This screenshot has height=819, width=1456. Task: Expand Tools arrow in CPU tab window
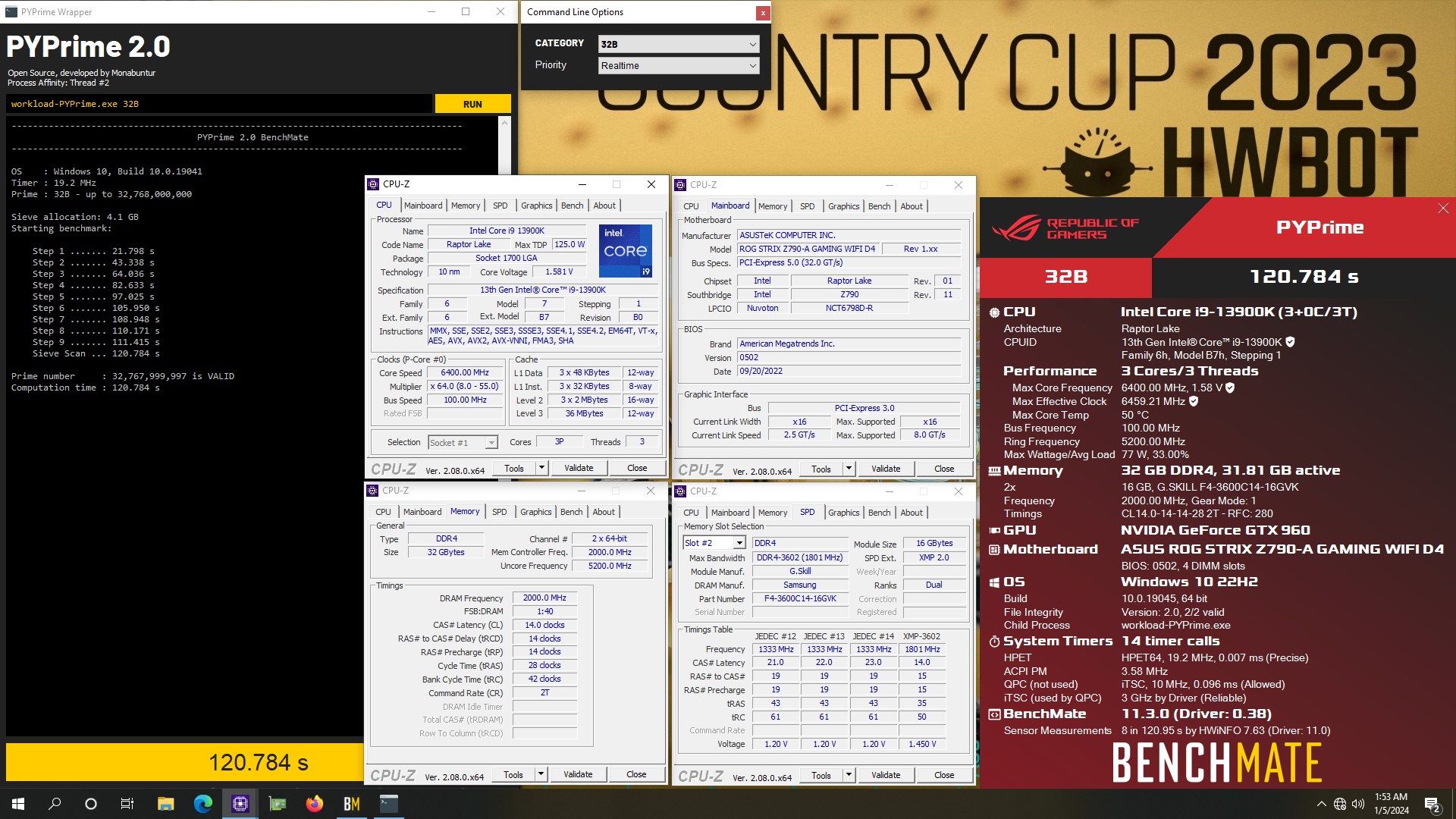541,469
